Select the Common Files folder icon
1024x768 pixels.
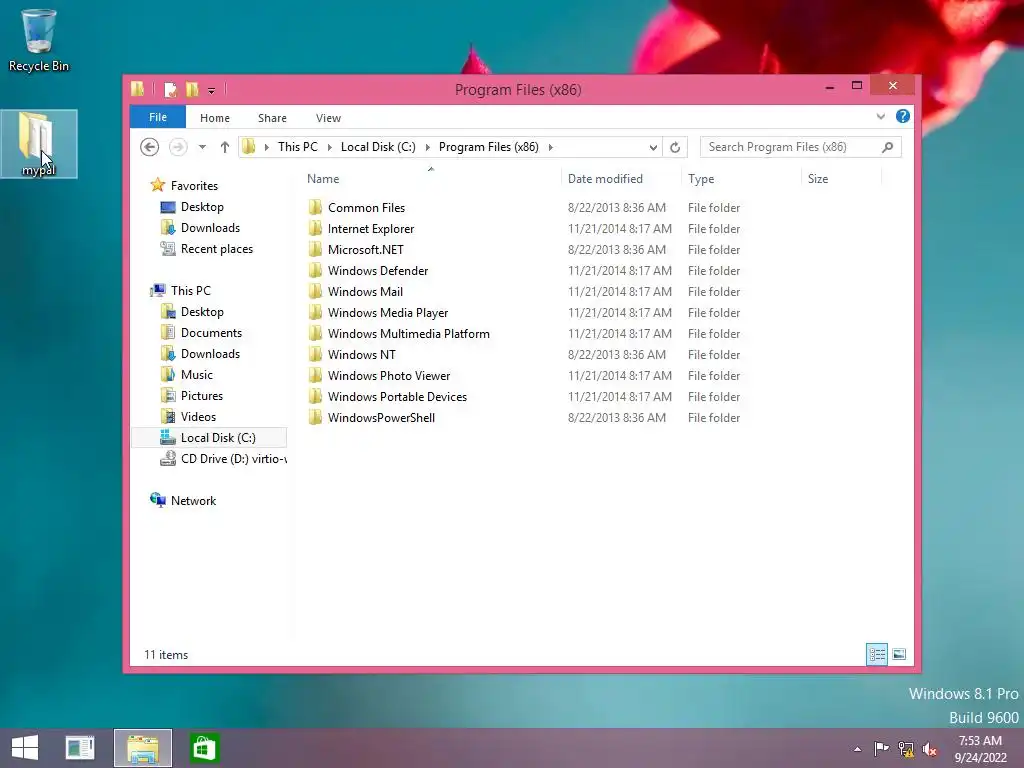[x=315, y=208]
